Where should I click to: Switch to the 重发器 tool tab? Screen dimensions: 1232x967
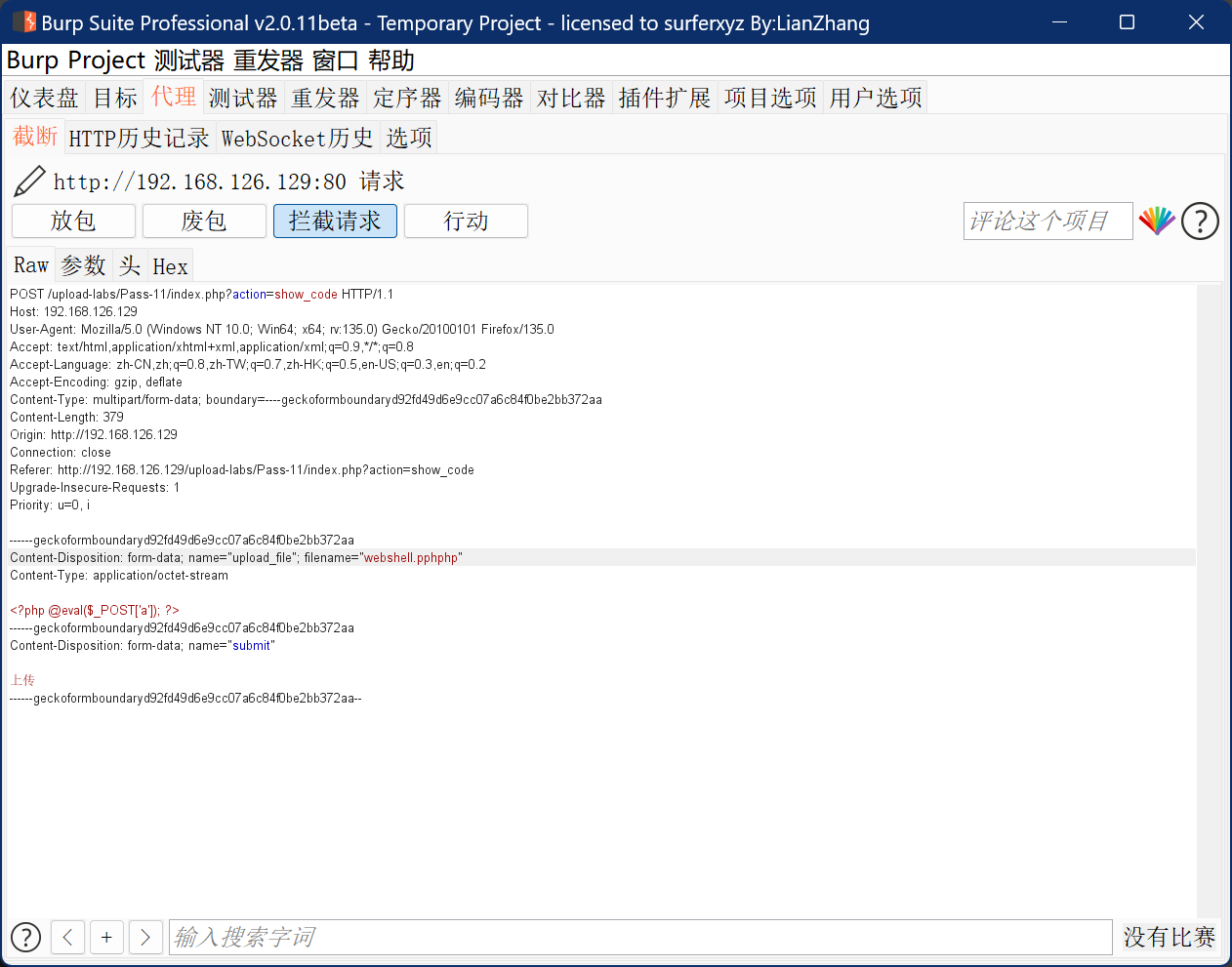click(325, 98)
